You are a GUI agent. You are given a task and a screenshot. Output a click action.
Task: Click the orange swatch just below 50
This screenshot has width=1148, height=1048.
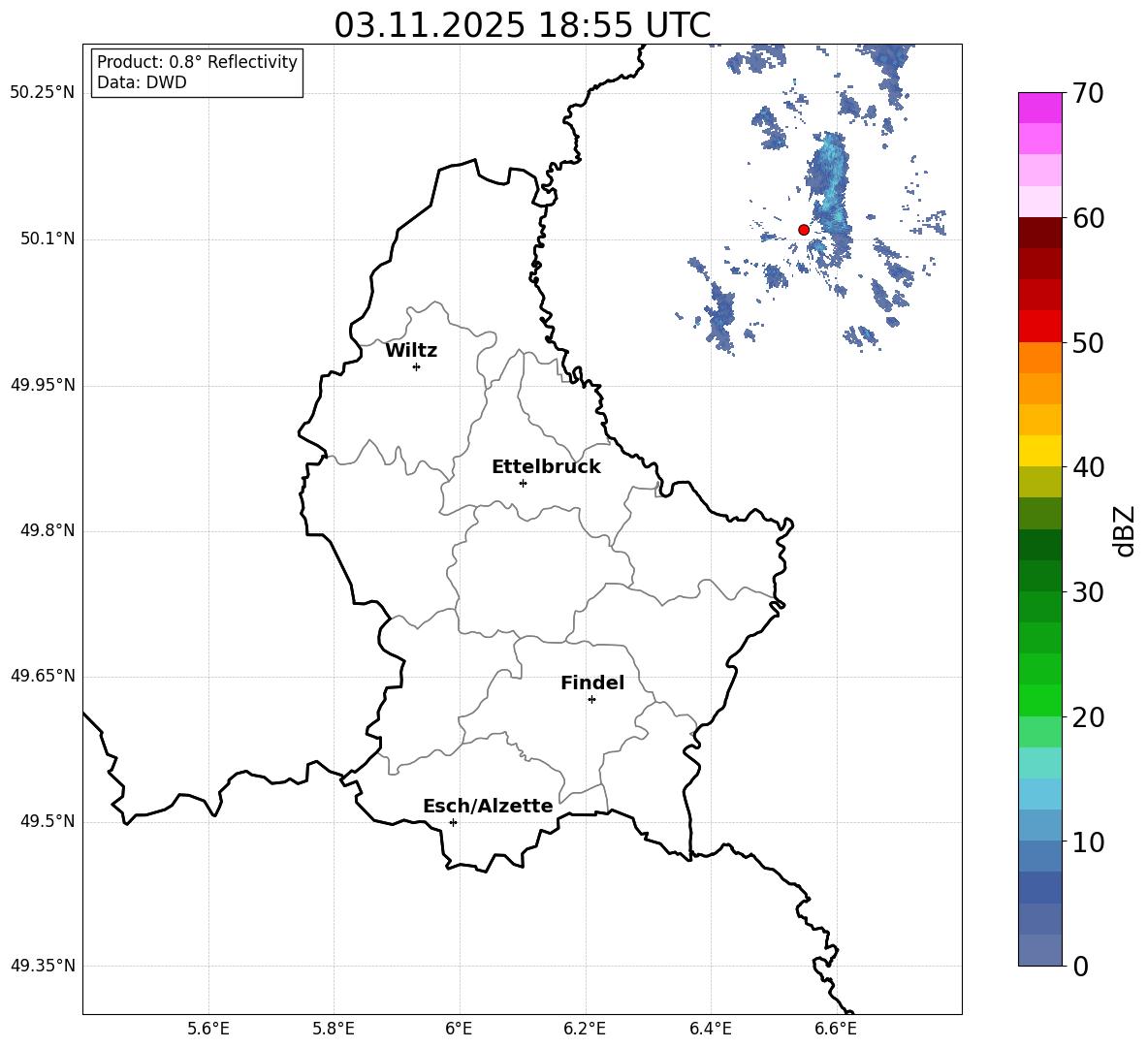click(1039, 357)
